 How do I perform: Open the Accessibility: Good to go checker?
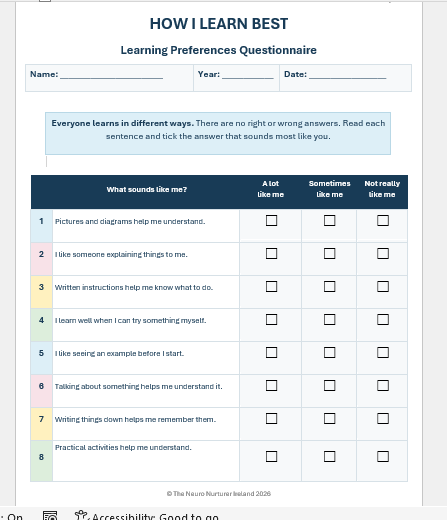[147, 516]
